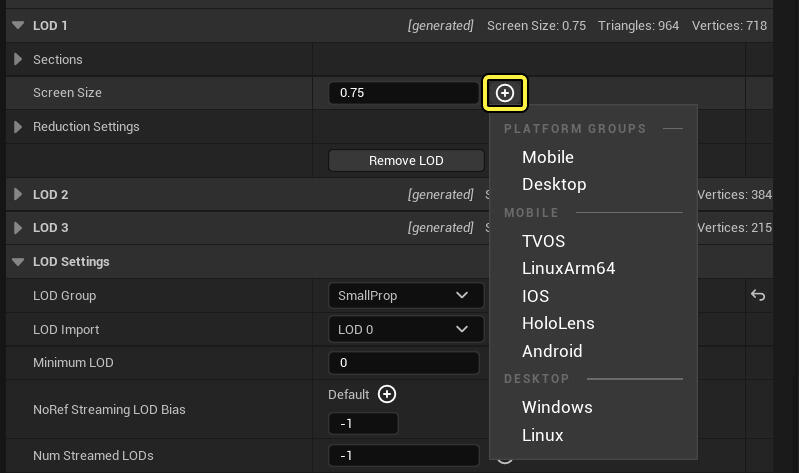799x473 pixels.
Task: Choose Android from the platform menu
Action: [552, 351]
